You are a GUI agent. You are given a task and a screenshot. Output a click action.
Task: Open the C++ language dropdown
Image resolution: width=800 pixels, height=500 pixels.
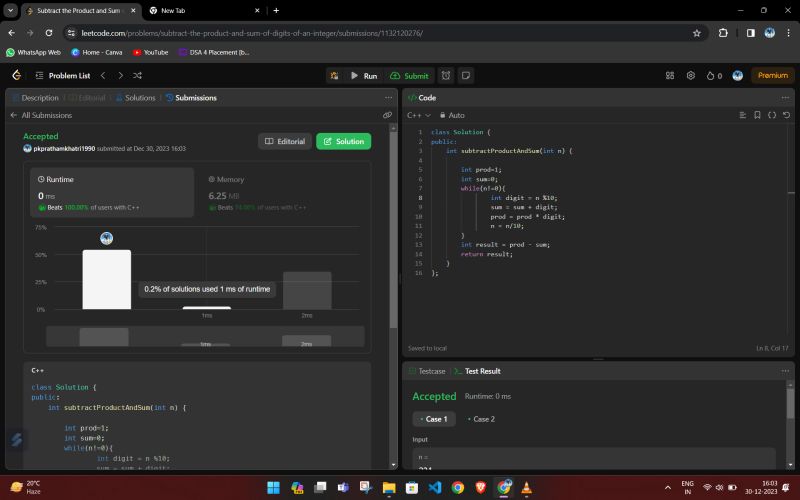click(418, 115)
